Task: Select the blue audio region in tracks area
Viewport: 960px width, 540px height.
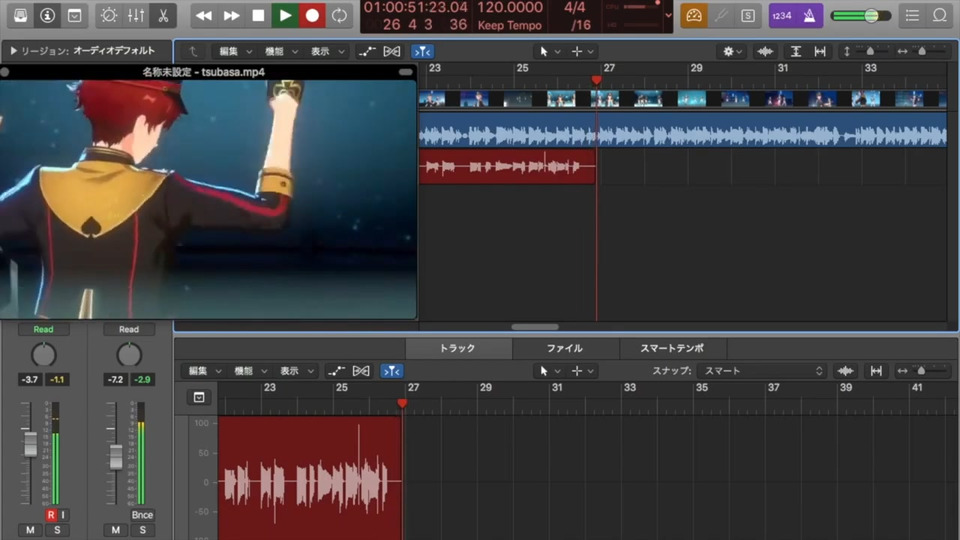Action: 683,129
